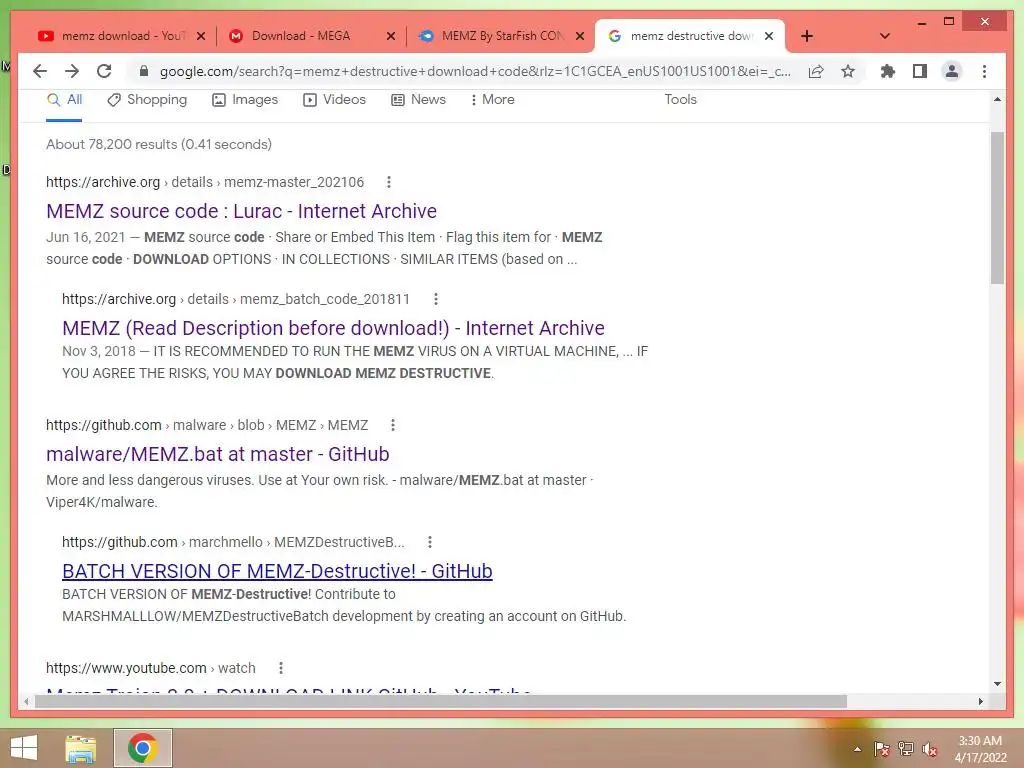Open the Windows Start button
The width and height of the screenshot is (1024, 768).
[24, 748]
